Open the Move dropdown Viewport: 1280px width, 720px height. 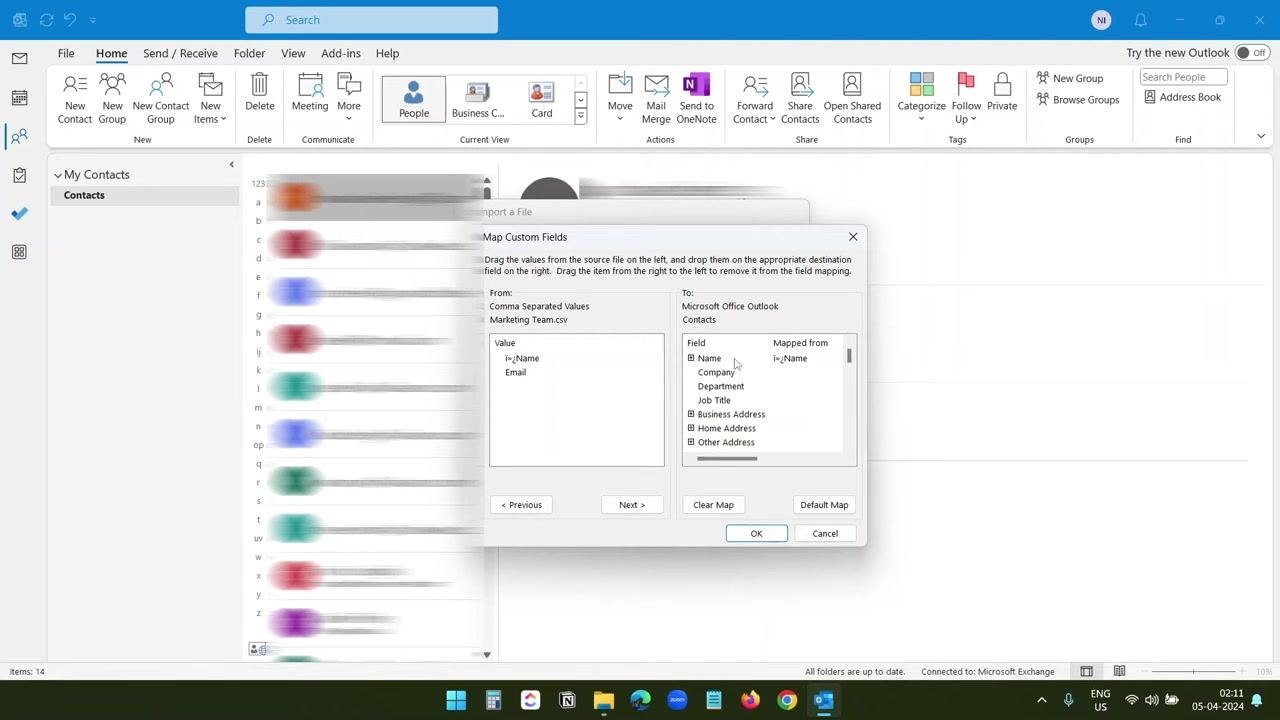(620, 98)
